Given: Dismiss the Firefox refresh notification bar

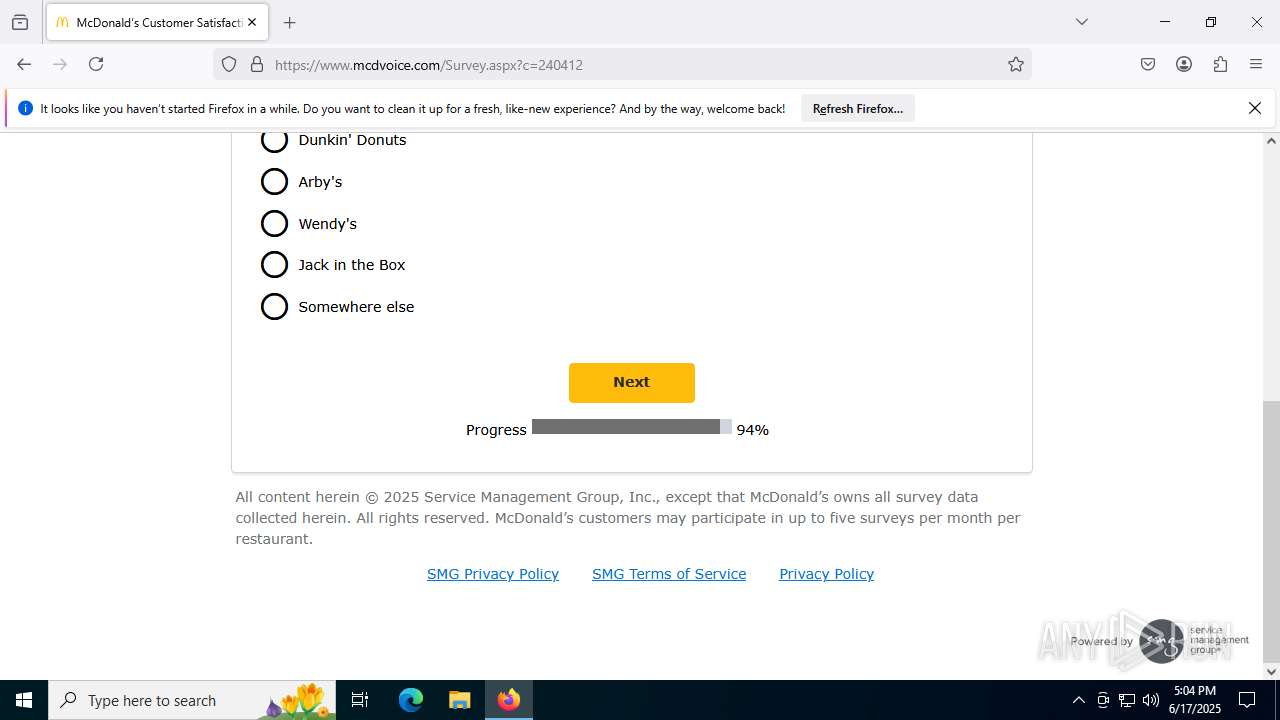Looking at the screenshot, I should [1255, 108].
